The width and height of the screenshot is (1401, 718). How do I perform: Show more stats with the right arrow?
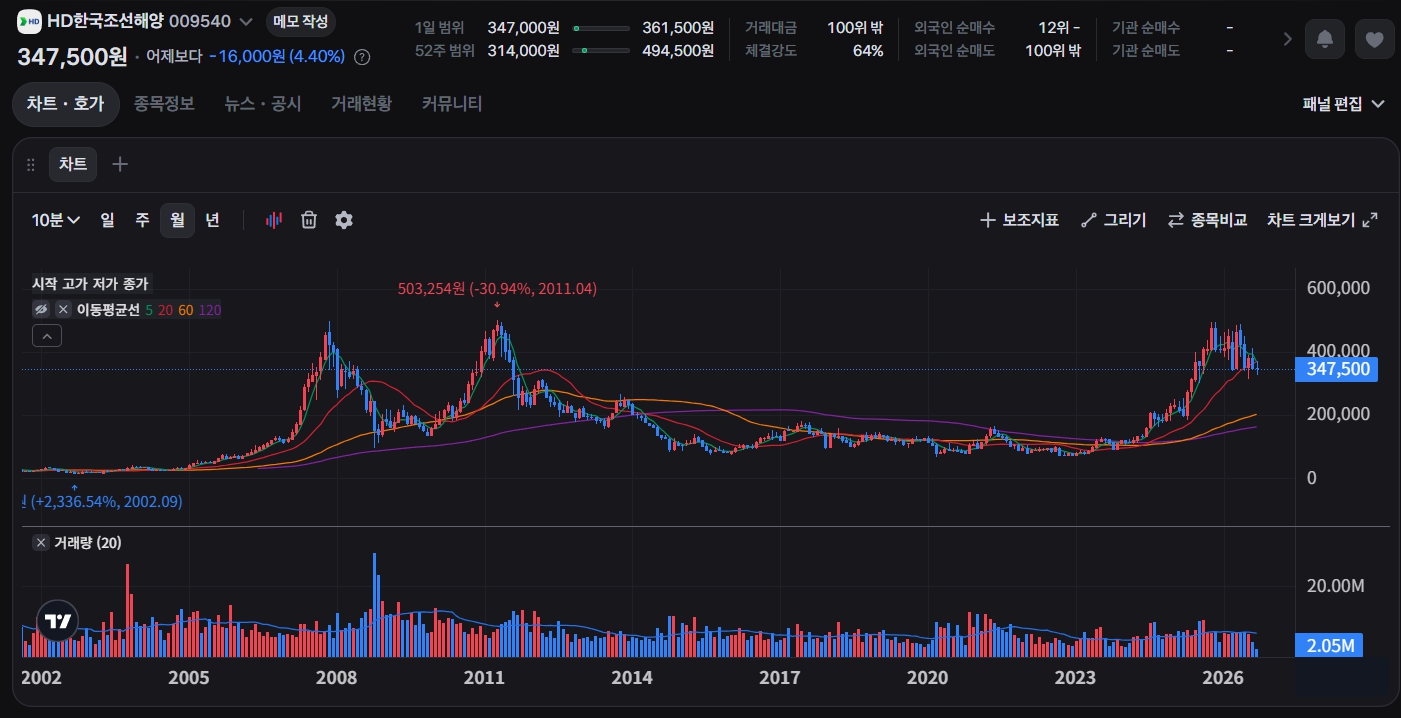pos(1287,39)
